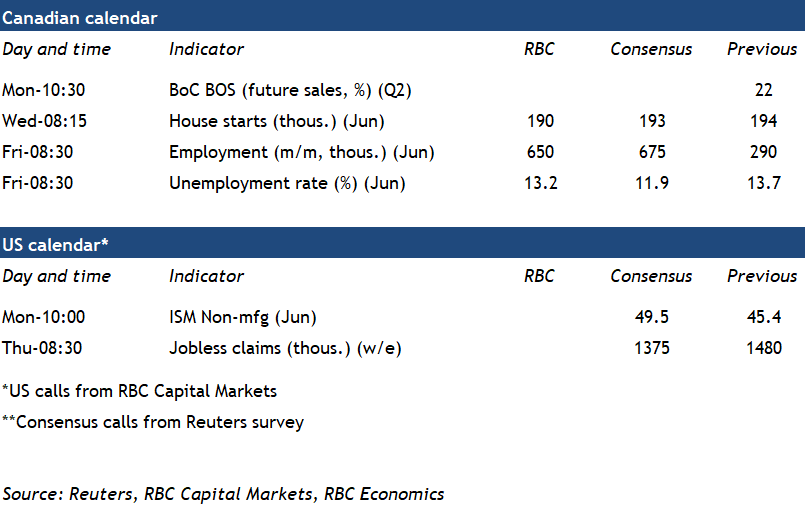This screenshot has height=519, width=805.
Task: Select the BoC BOS future sales indicator
Action: (x=290, y=90)
